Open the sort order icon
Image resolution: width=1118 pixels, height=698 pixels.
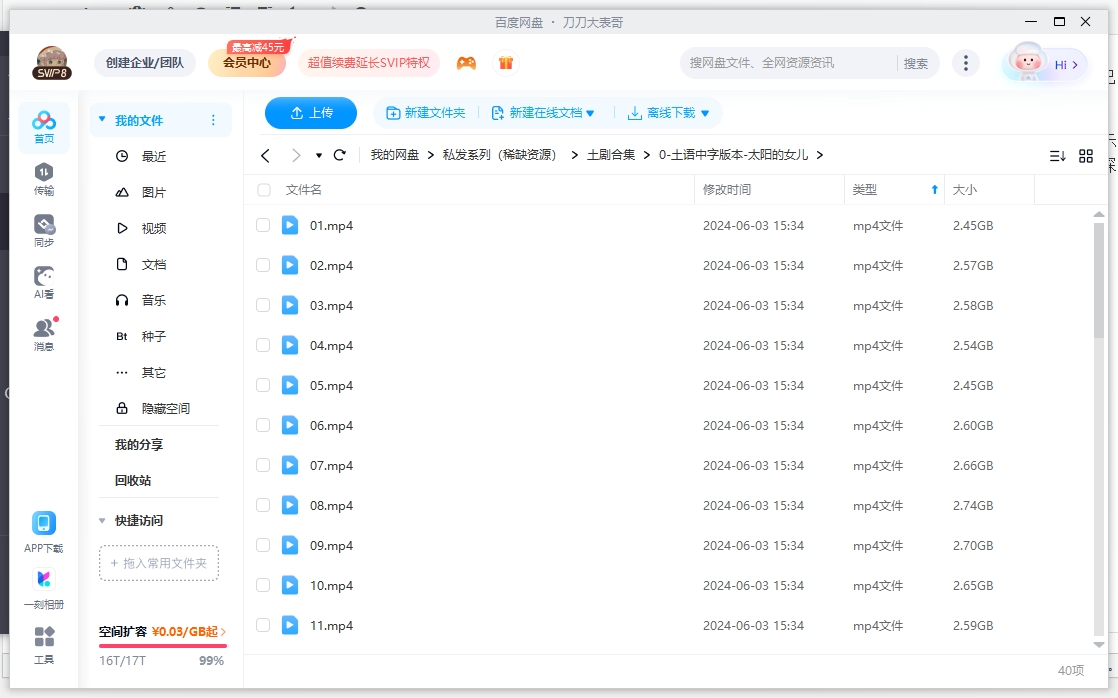1057,156
